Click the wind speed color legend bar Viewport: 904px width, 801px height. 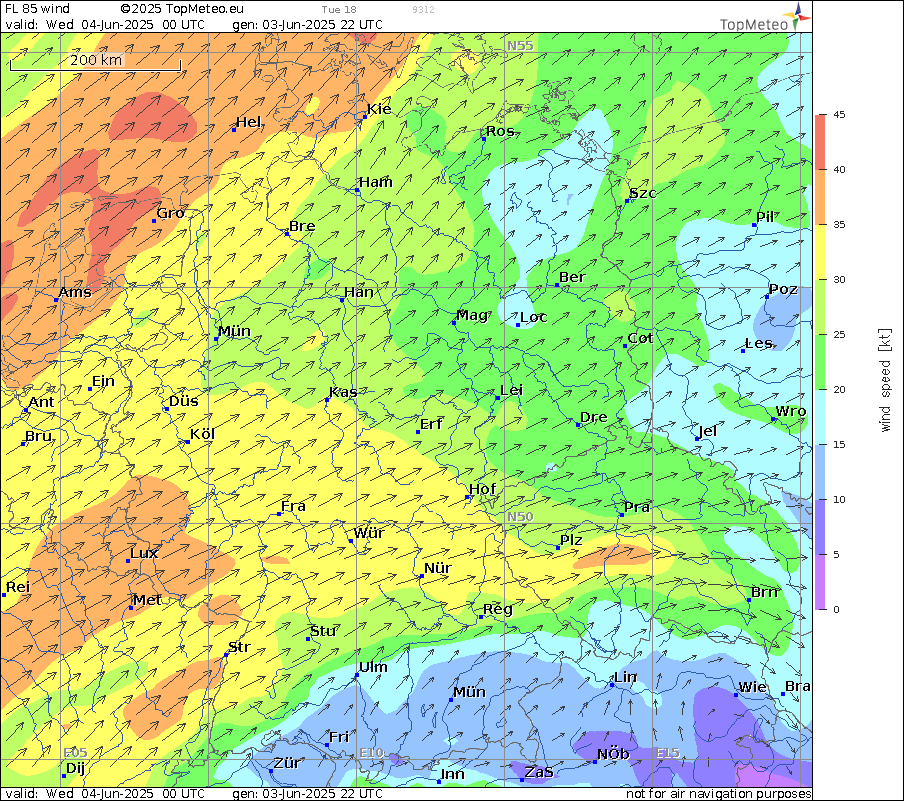(820, 362)
